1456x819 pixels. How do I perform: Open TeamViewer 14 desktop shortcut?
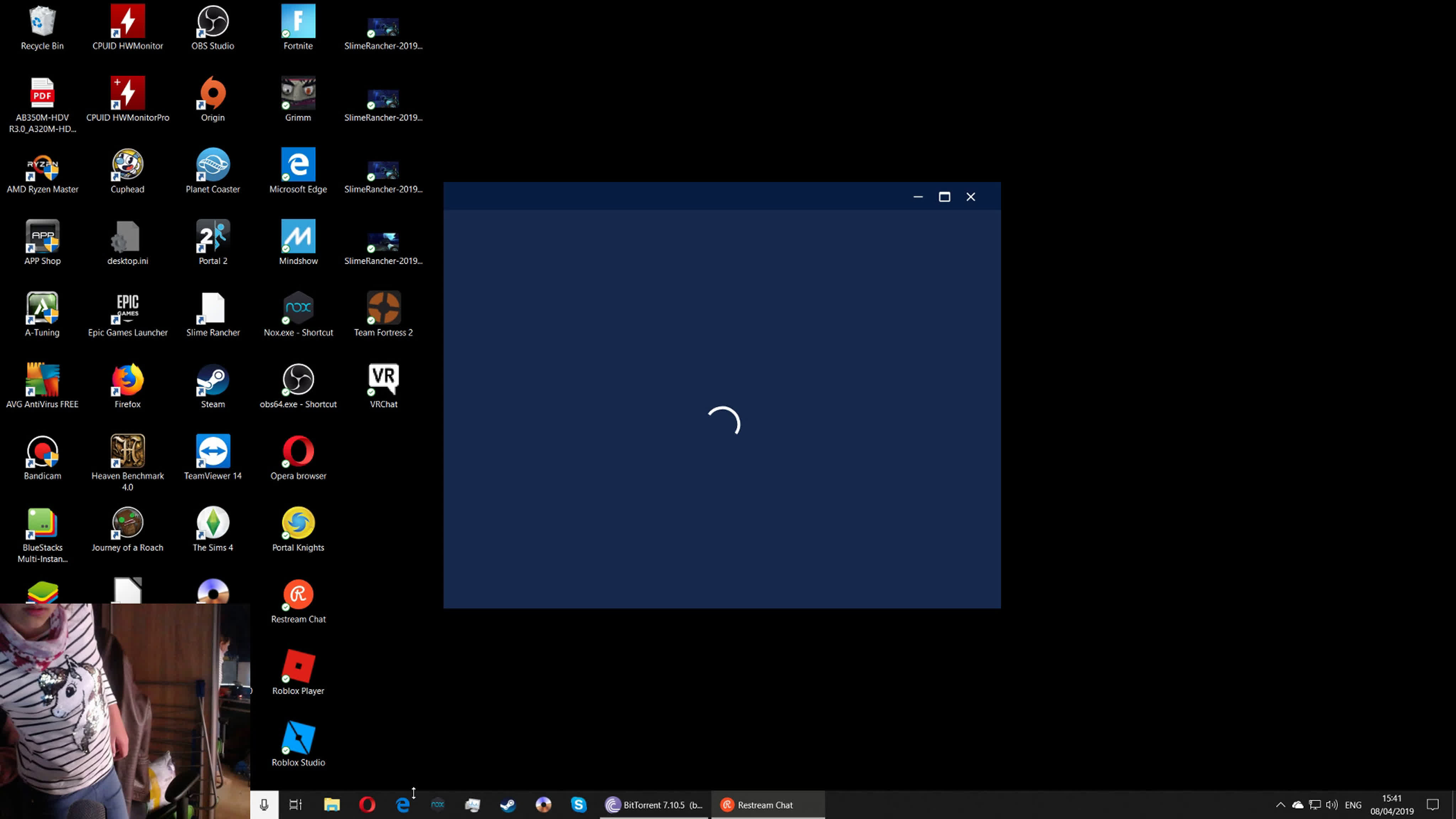point(213,459)
